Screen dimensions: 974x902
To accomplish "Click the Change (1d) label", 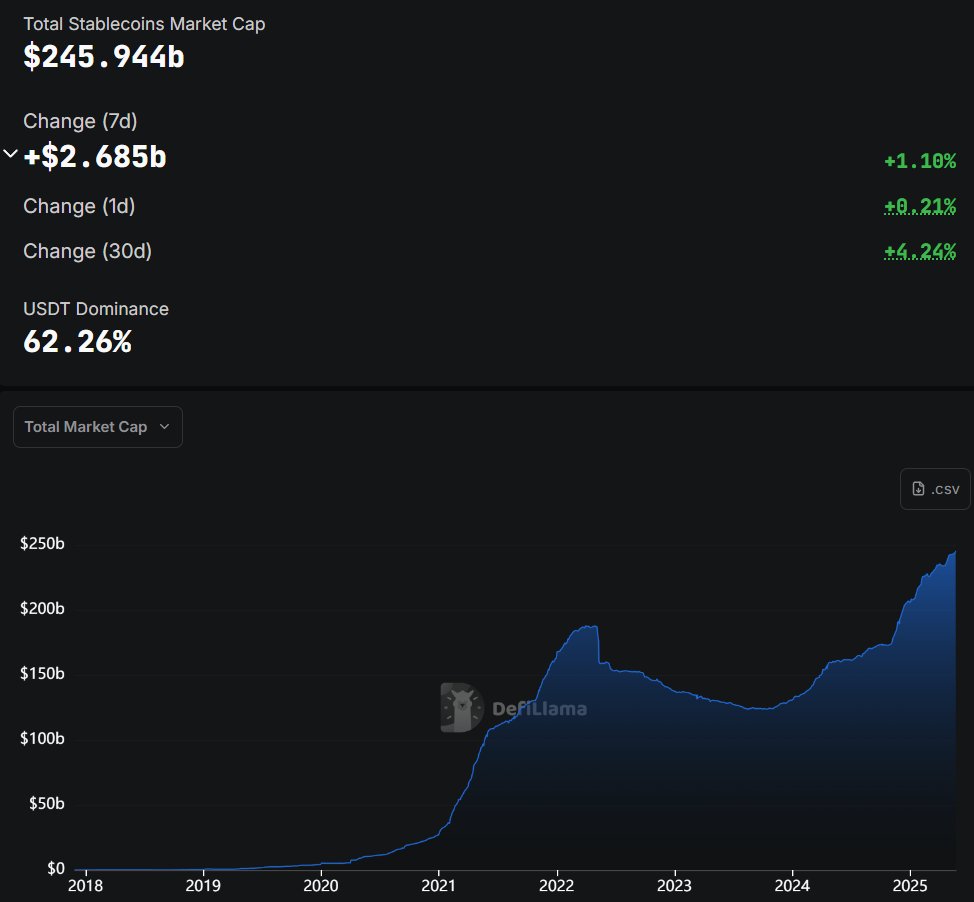I will pos(79,206).
